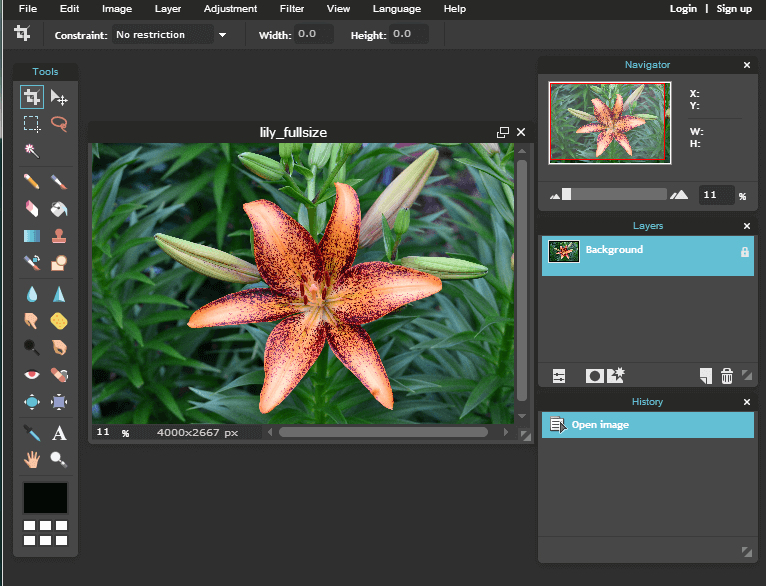Open the Adjustment menu
This screenshot has width=766, height=586.
(x=230, y=9)
